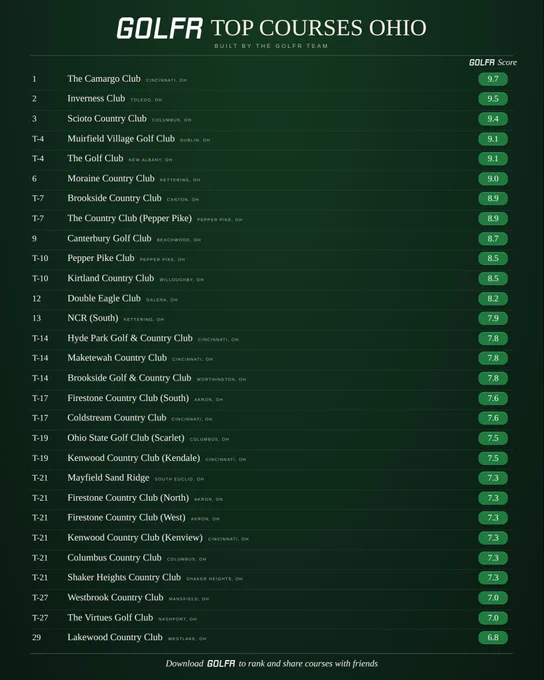
Task: Select Pepper Pike Club name
Action: tap(101, 258)
